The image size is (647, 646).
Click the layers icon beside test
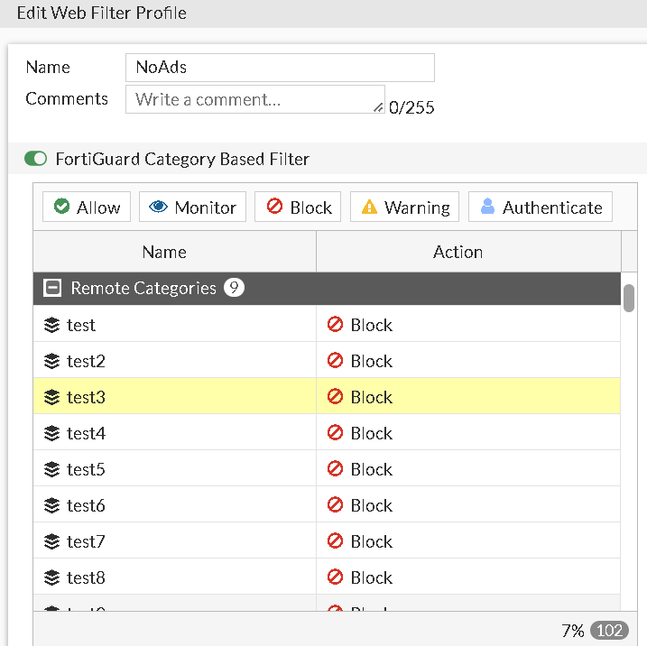click(x=52, y=325)
